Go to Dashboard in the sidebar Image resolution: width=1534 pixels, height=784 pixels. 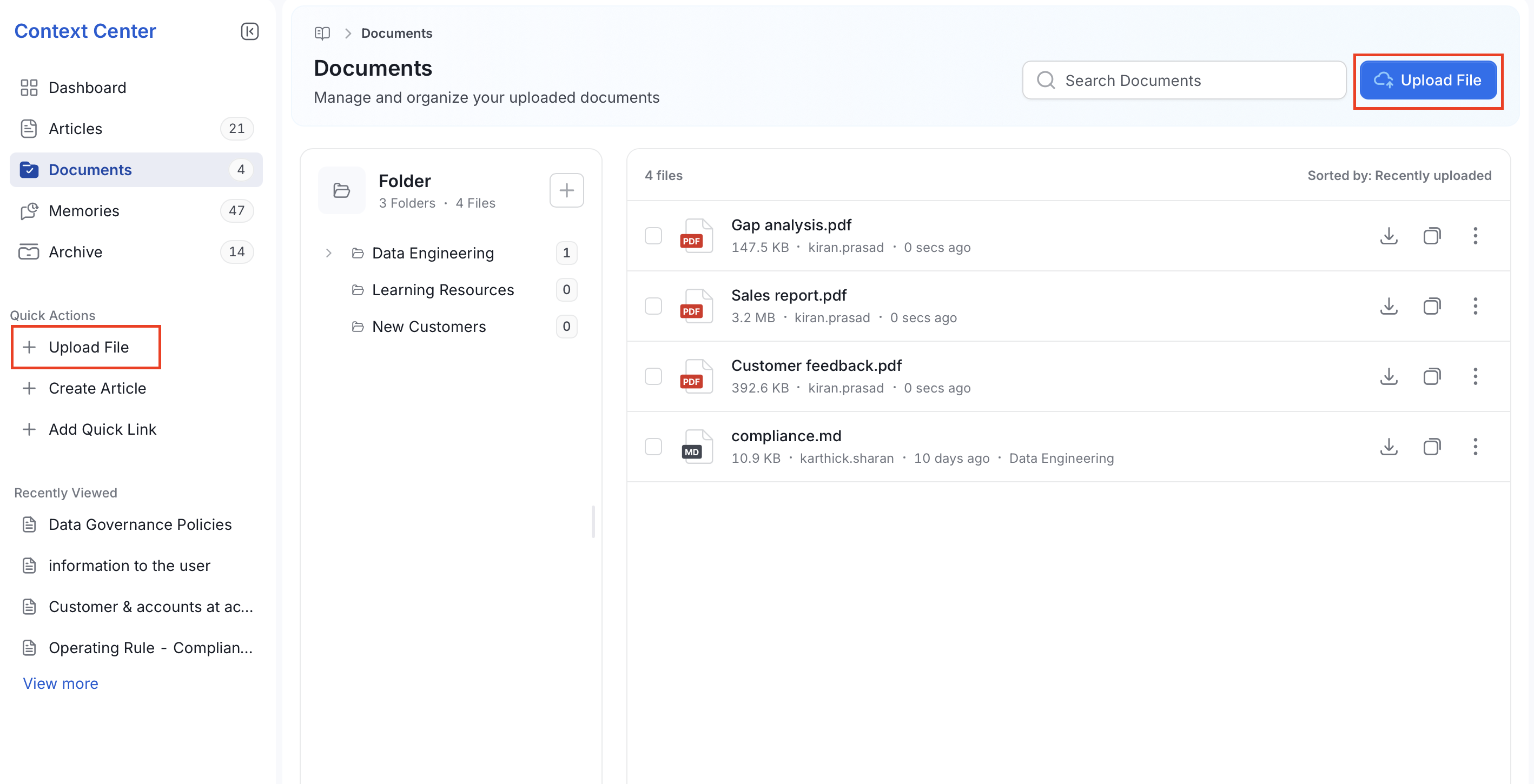tap(136, 88)
